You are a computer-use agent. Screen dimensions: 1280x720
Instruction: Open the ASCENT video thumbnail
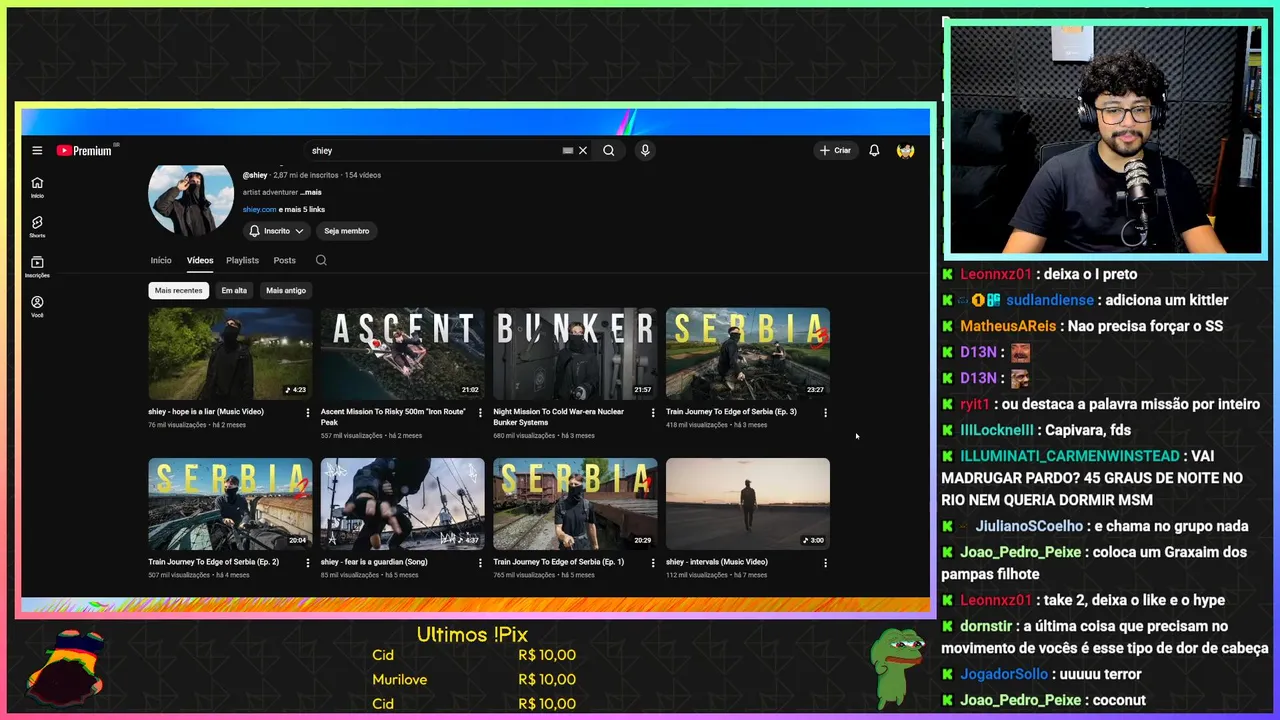(403, 354)
